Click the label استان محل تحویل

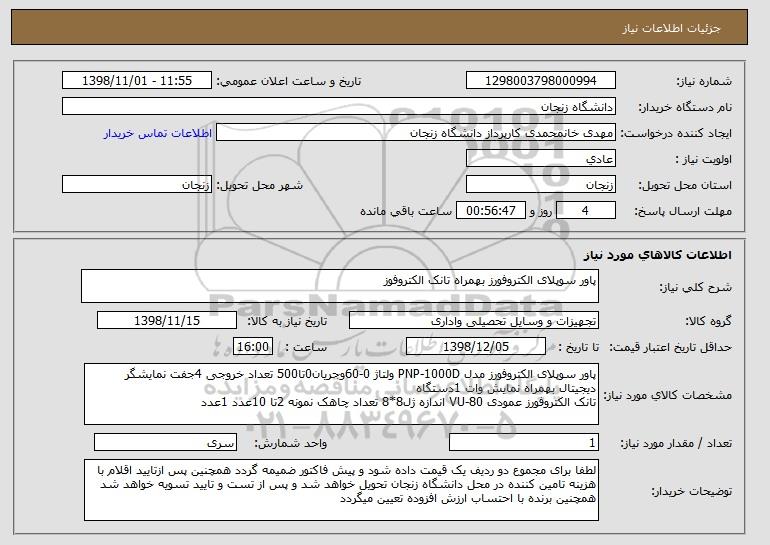[685, 186]
